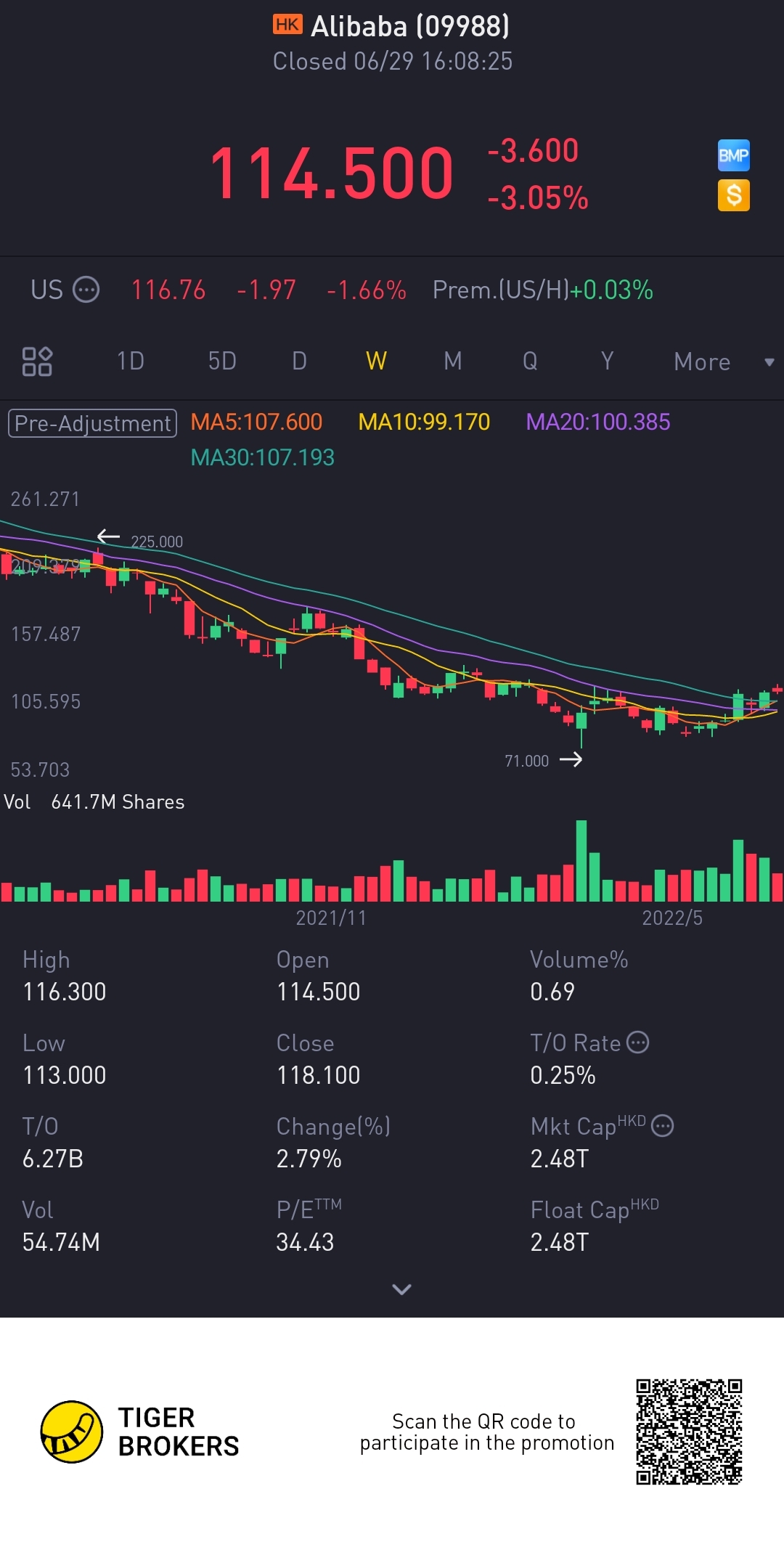The image size is (784, 1547).
Task: Tap the tallest green volume bar
Action: (581, 861)
